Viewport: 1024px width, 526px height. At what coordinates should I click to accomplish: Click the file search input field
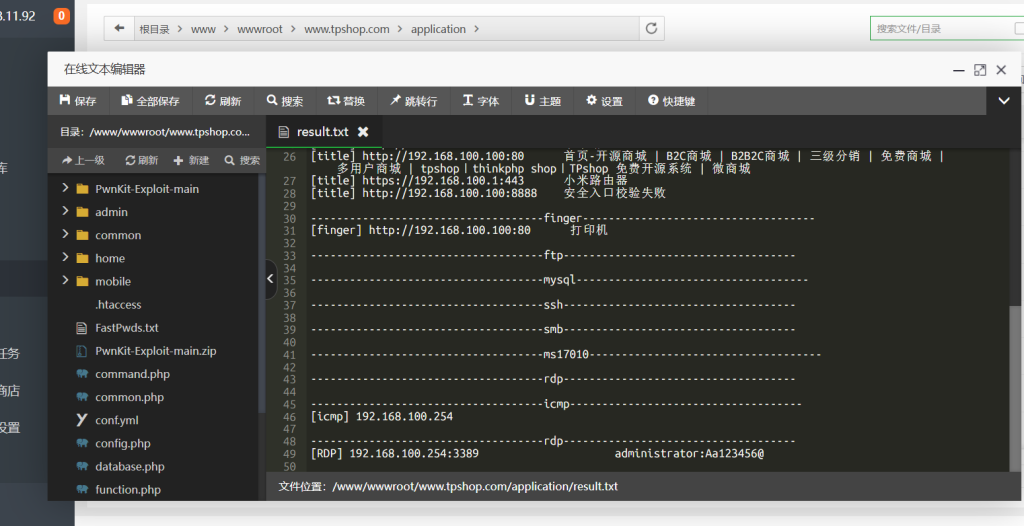tap(940, 29)
